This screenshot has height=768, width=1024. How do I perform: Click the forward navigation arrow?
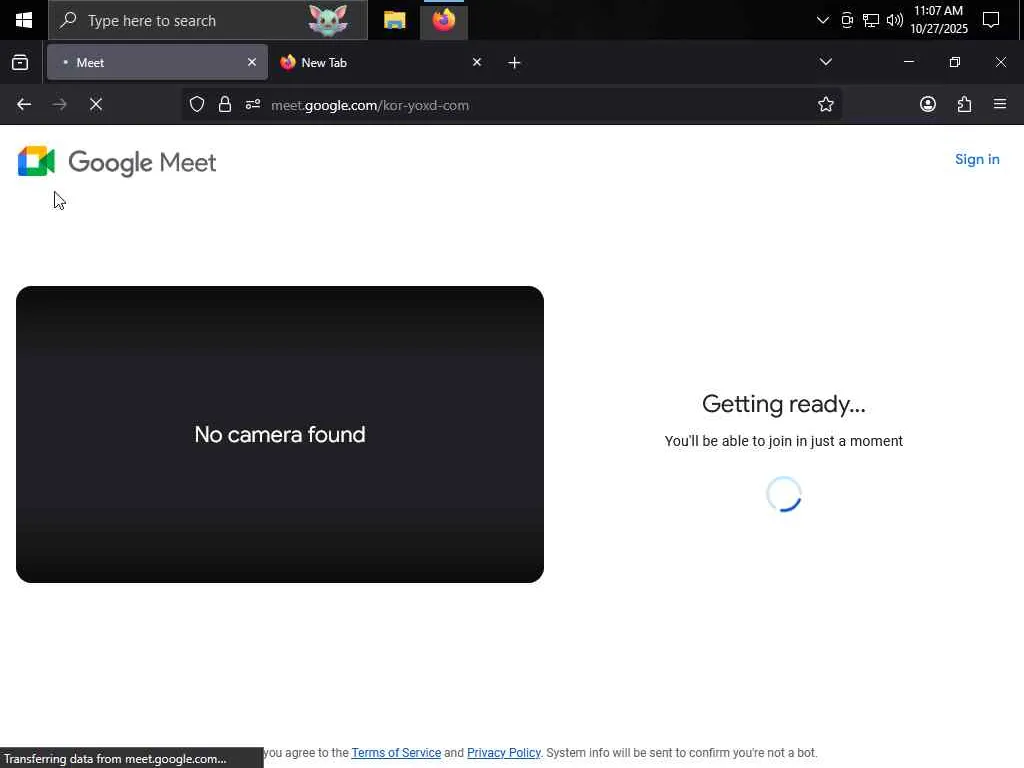59,104
